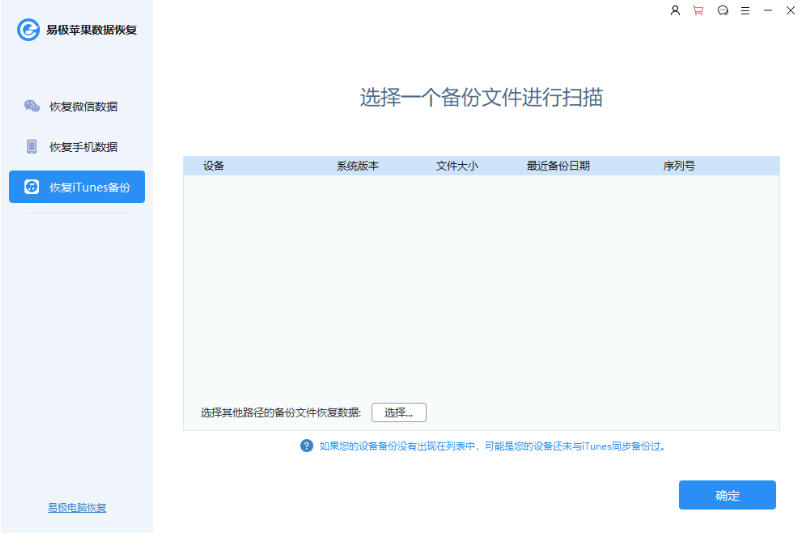This screenshot has width=804, height=537.
Task: Switch to 恢复微信数据 tab
Action: (x=77, y=106)
